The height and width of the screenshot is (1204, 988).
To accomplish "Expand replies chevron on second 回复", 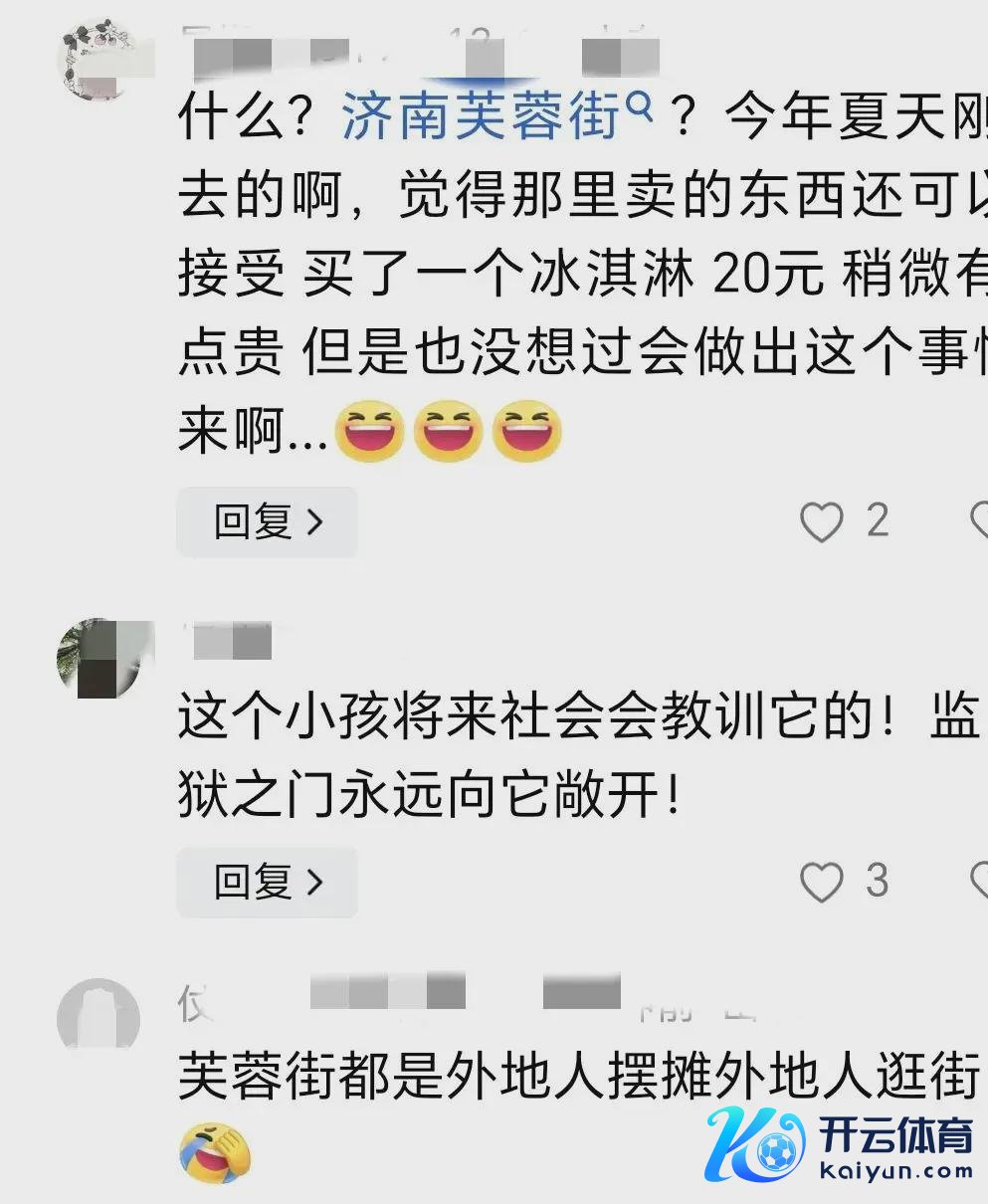I will click(315, 882).
